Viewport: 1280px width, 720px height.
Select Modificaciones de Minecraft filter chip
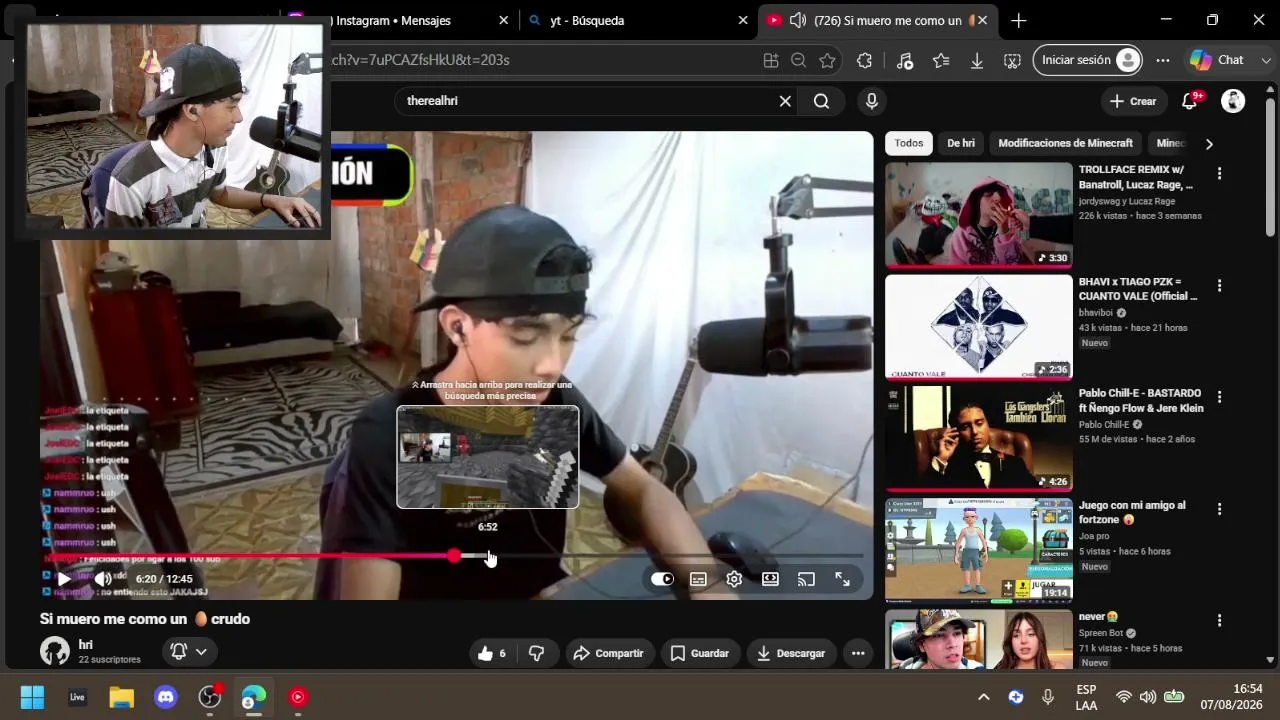[1065, 143]
